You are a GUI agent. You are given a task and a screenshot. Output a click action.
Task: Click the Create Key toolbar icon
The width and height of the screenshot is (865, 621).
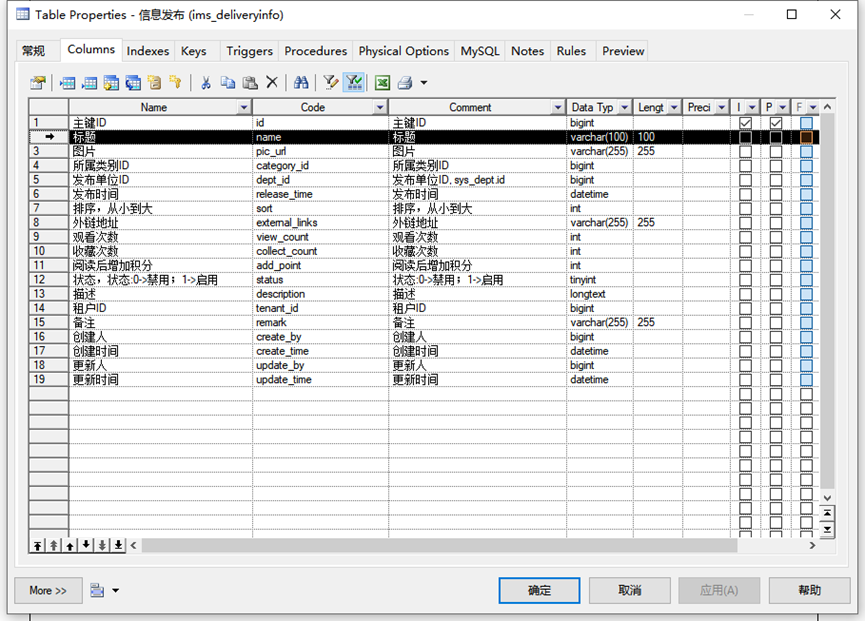click(175, 83)
